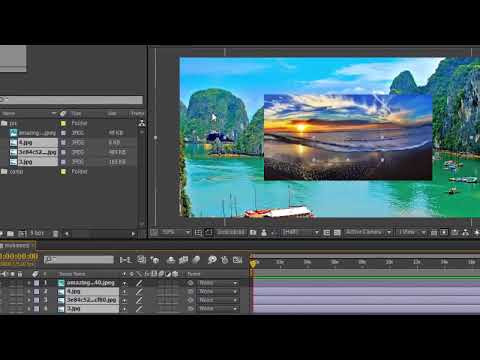480x360 pixels.
Task: Toggle Pixel Aspect Ratio Correction icon
Action: click(x=434, y=232)
